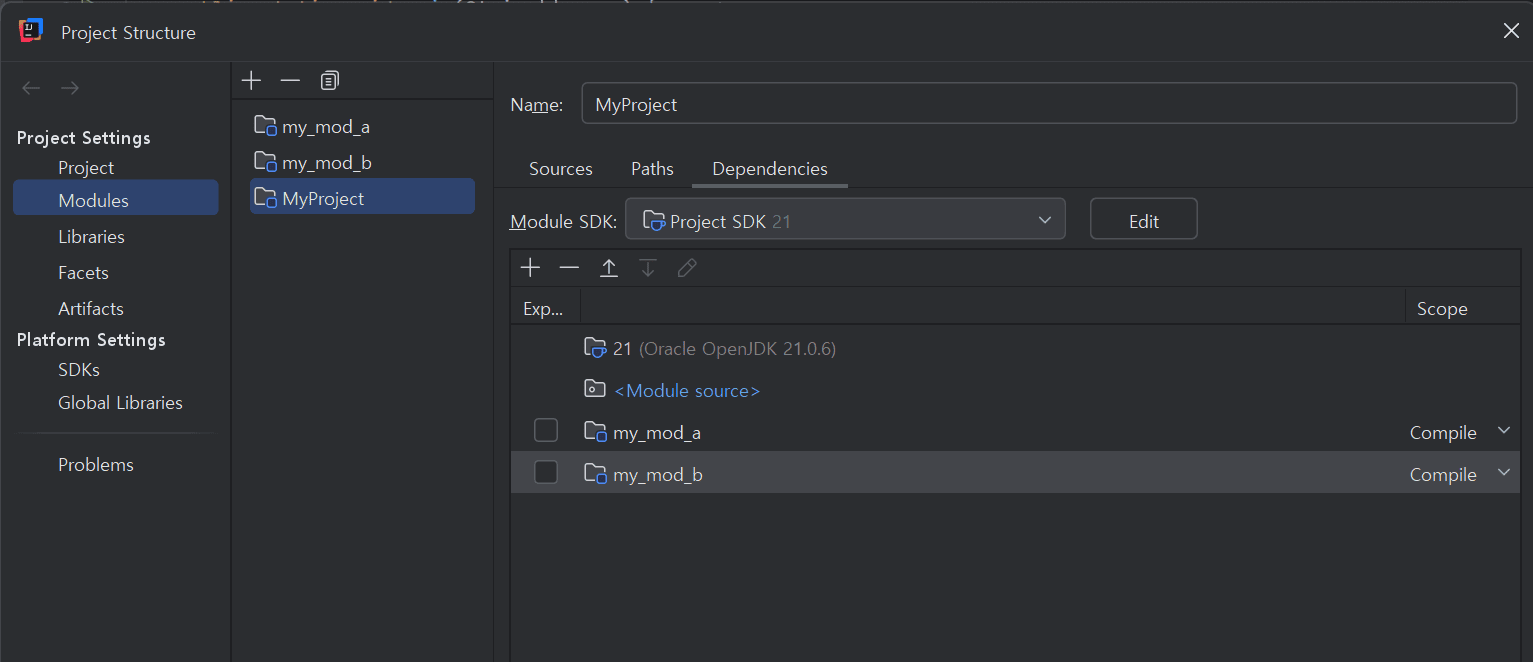Switch to the Sources tab
Image resolution: width=1533 pixels, height=662 pixels.
[560, 169]
